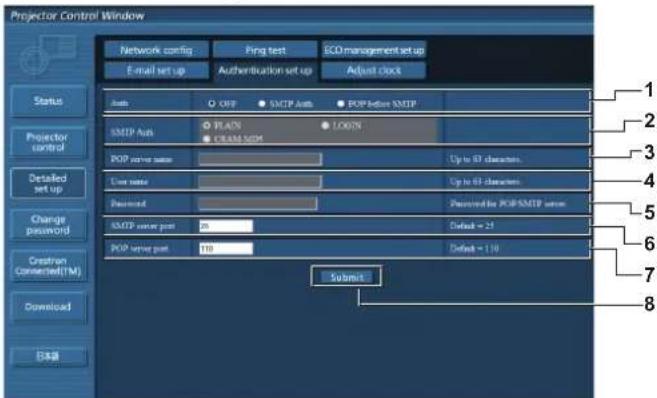Viewport: 657px width, 398px height.
Task: Click the SMTP server port field
Action: coord(226,226)
